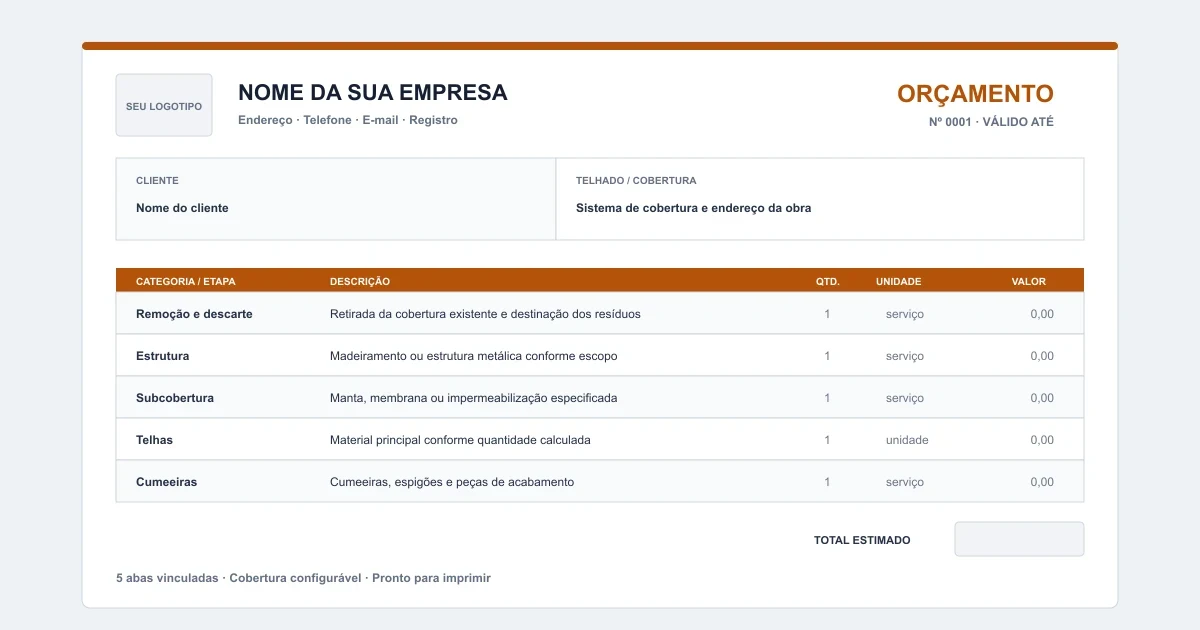1200x630 pixels.
Task: Click the Cumeeiras, espigões e peças description
Action: point(452,482)
